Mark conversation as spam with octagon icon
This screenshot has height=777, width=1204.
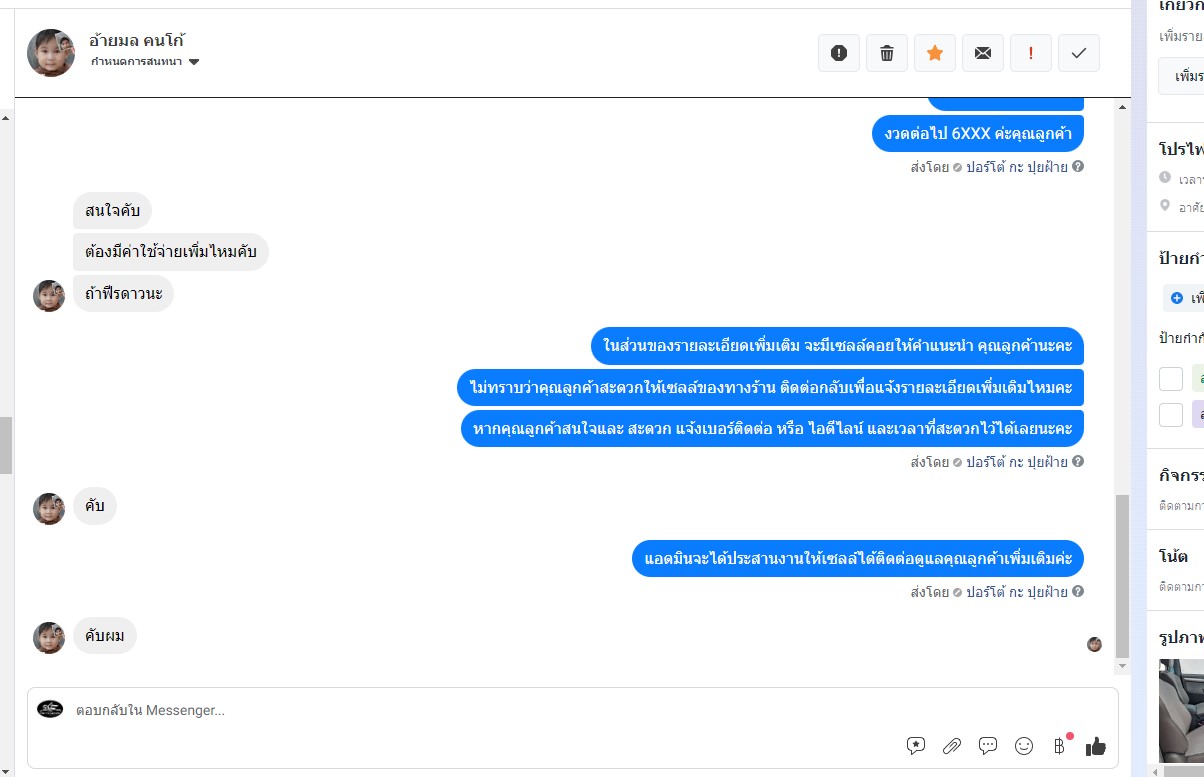point(839,54)
